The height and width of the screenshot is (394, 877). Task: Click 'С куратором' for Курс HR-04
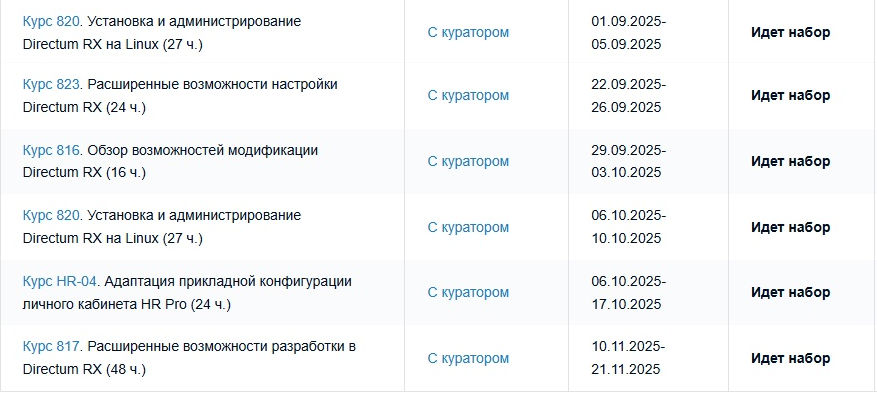468,293
